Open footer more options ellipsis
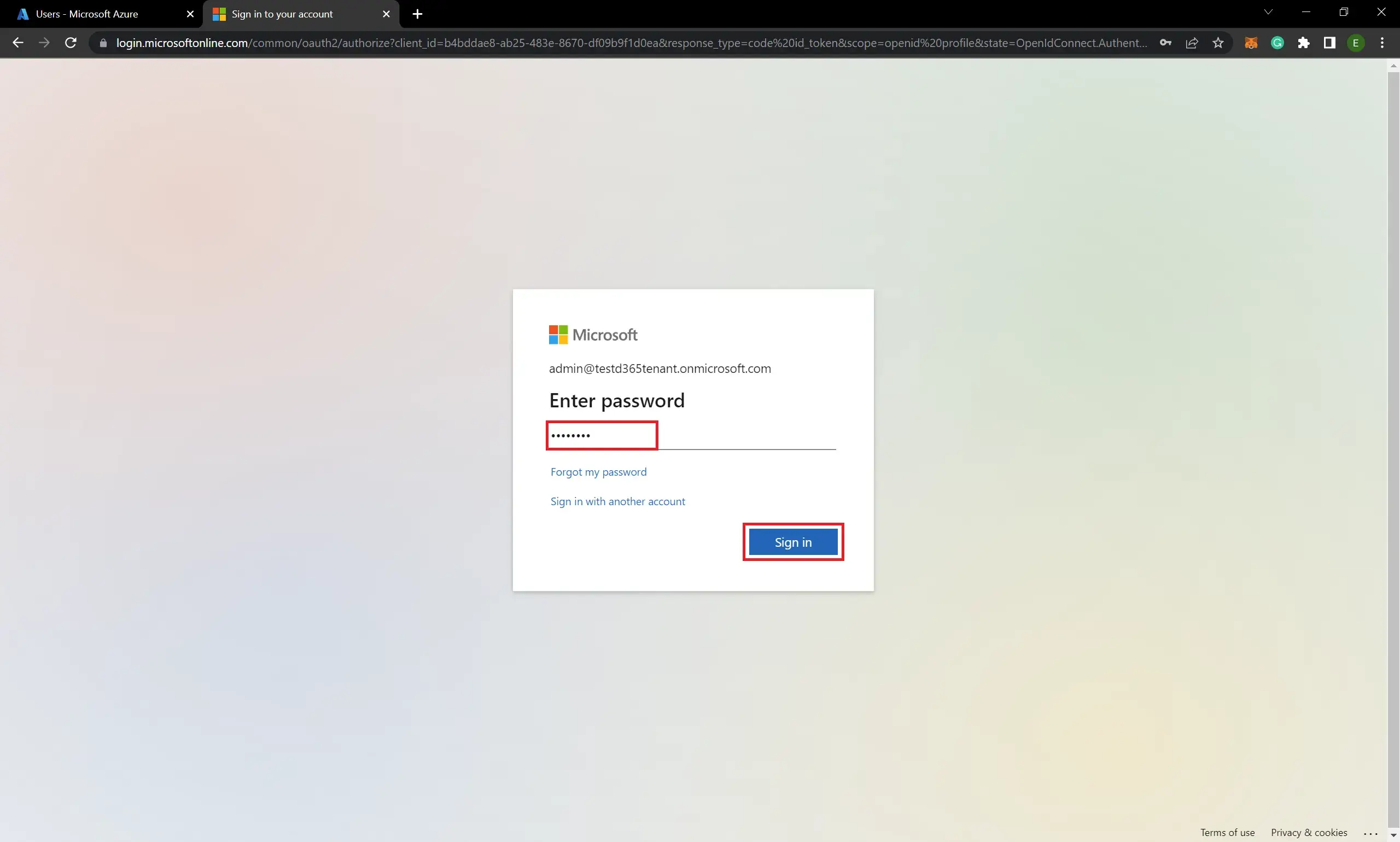 [1370, 833]
